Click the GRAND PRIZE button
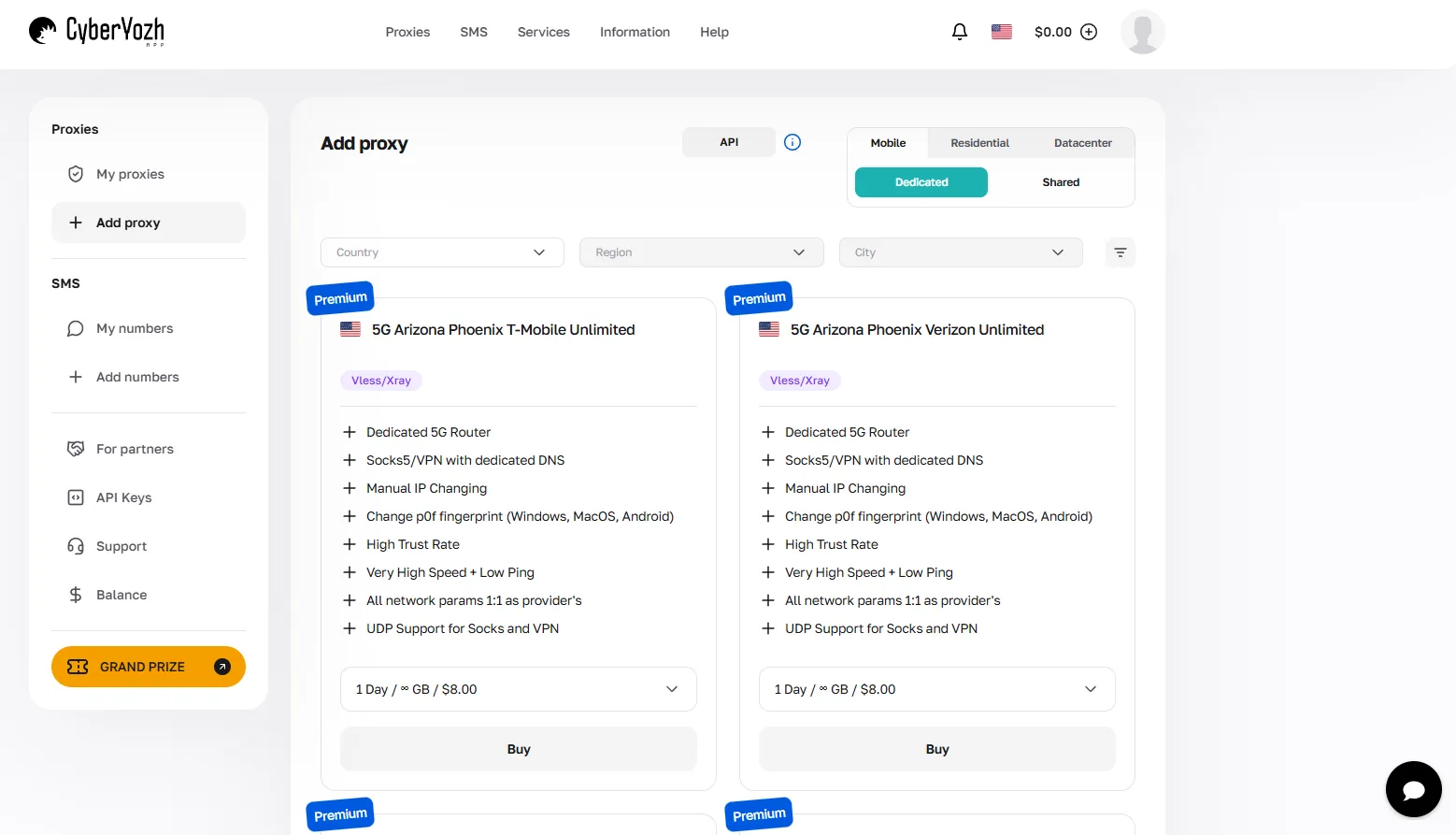The height and width of the screenshot is (835, 1456). pyautogui.click(x=148, y=667)
